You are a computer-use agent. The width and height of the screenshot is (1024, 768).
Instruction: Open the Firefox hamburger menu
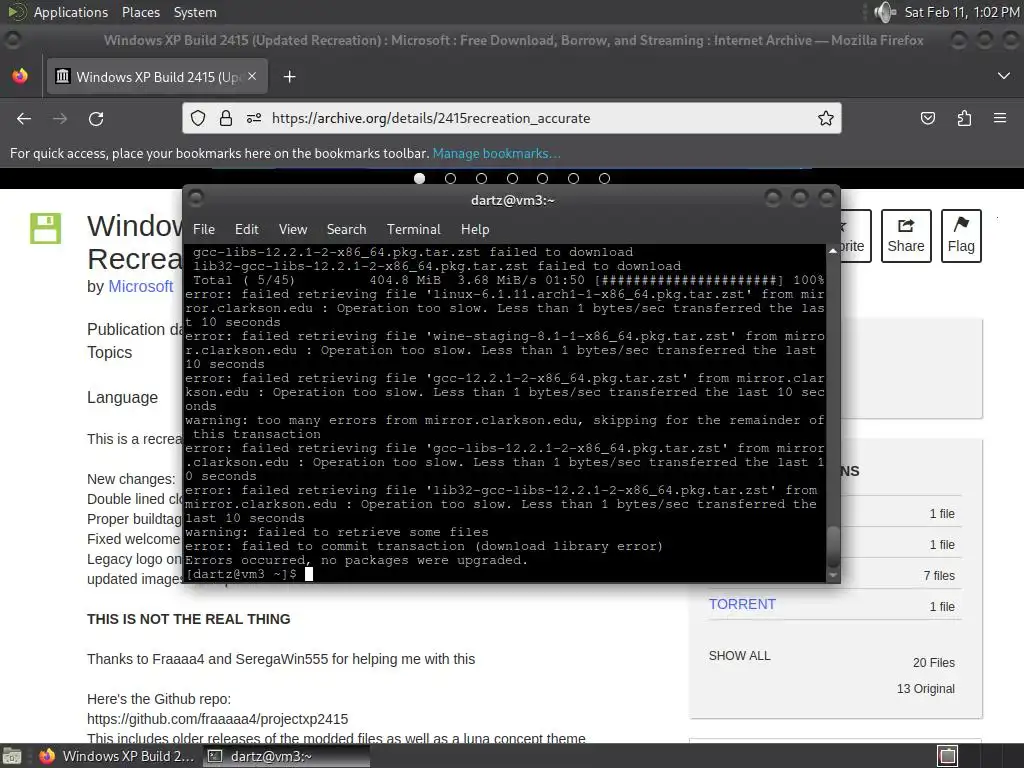[x=1000, y=118]
